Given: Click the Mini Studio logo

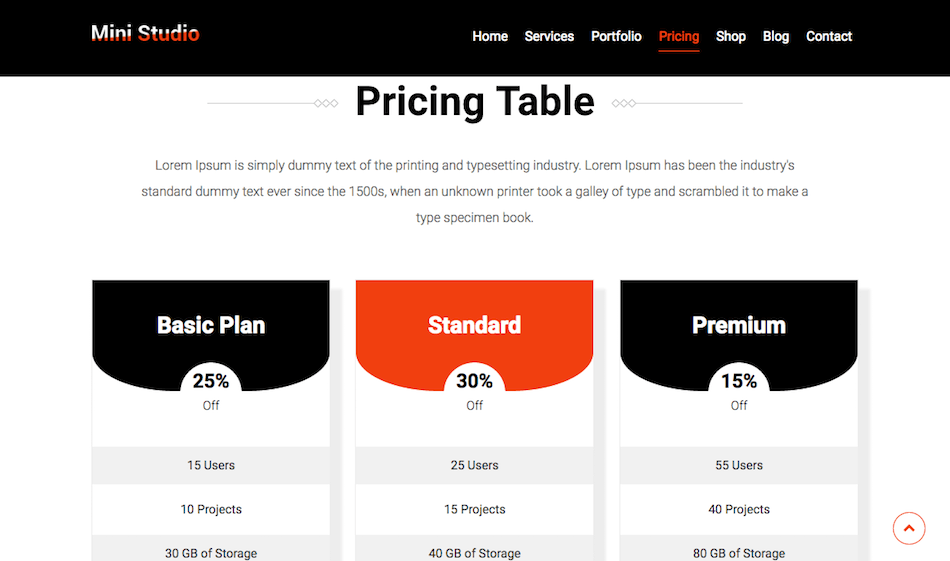Looking at the screenshot, I should (x=145, y=33).
